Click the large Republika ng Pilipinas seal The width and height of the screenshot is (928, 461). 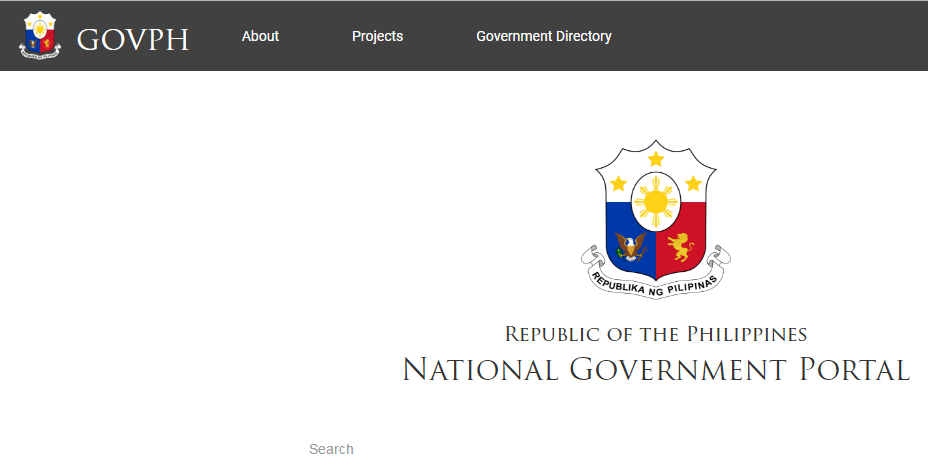656,220
